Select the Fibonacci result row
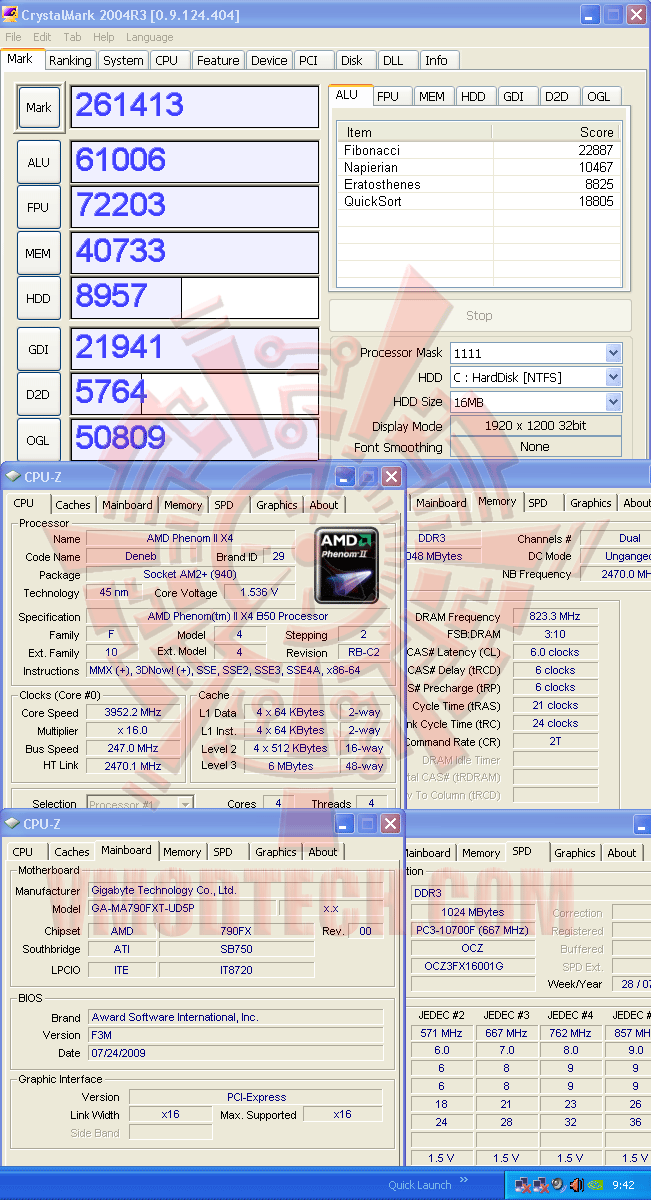The width and height of the screenshot is (651, 1200). [x=479, y=150]
